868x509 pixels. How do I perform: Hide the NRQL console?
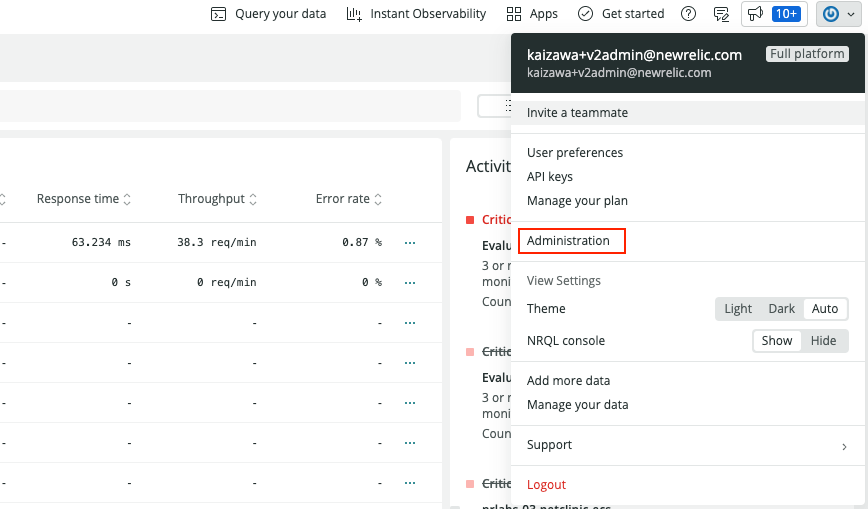click(823, 341)
